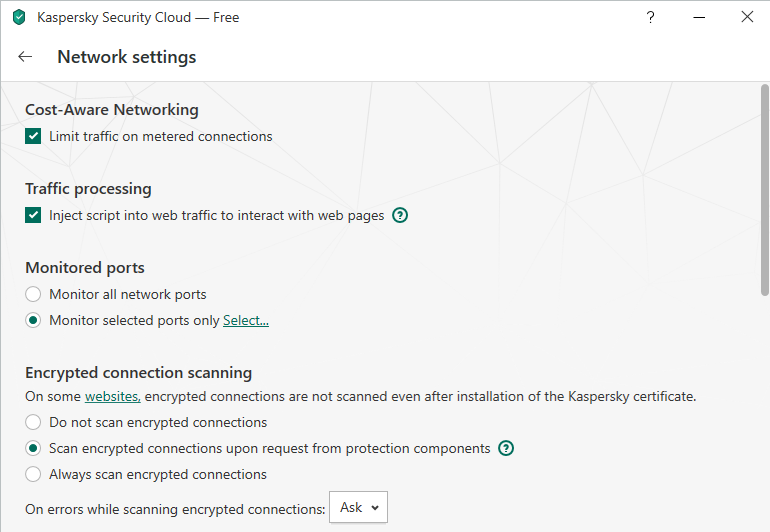
Task: Open the websites exclusions link
Action: pyautogui.click(x=112, y=396)
